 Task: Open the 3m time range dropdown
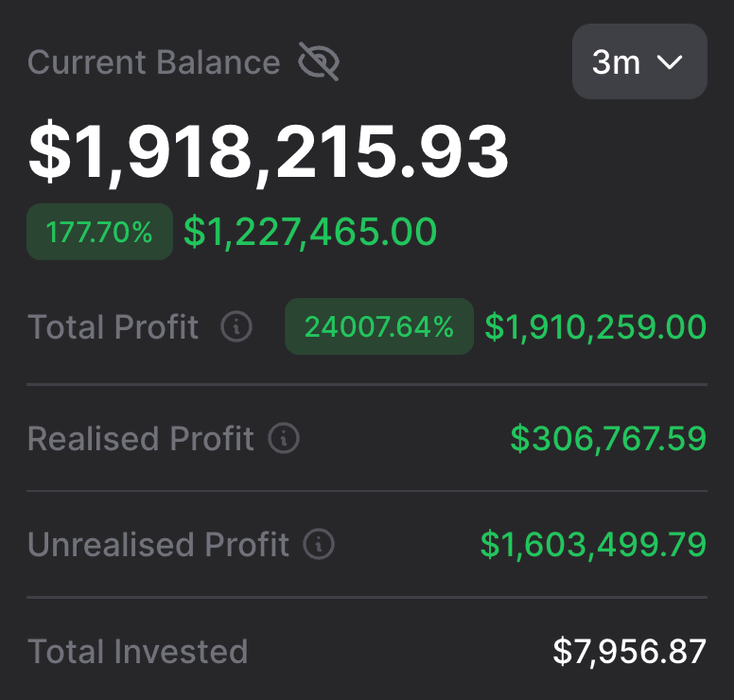[639, 62]
